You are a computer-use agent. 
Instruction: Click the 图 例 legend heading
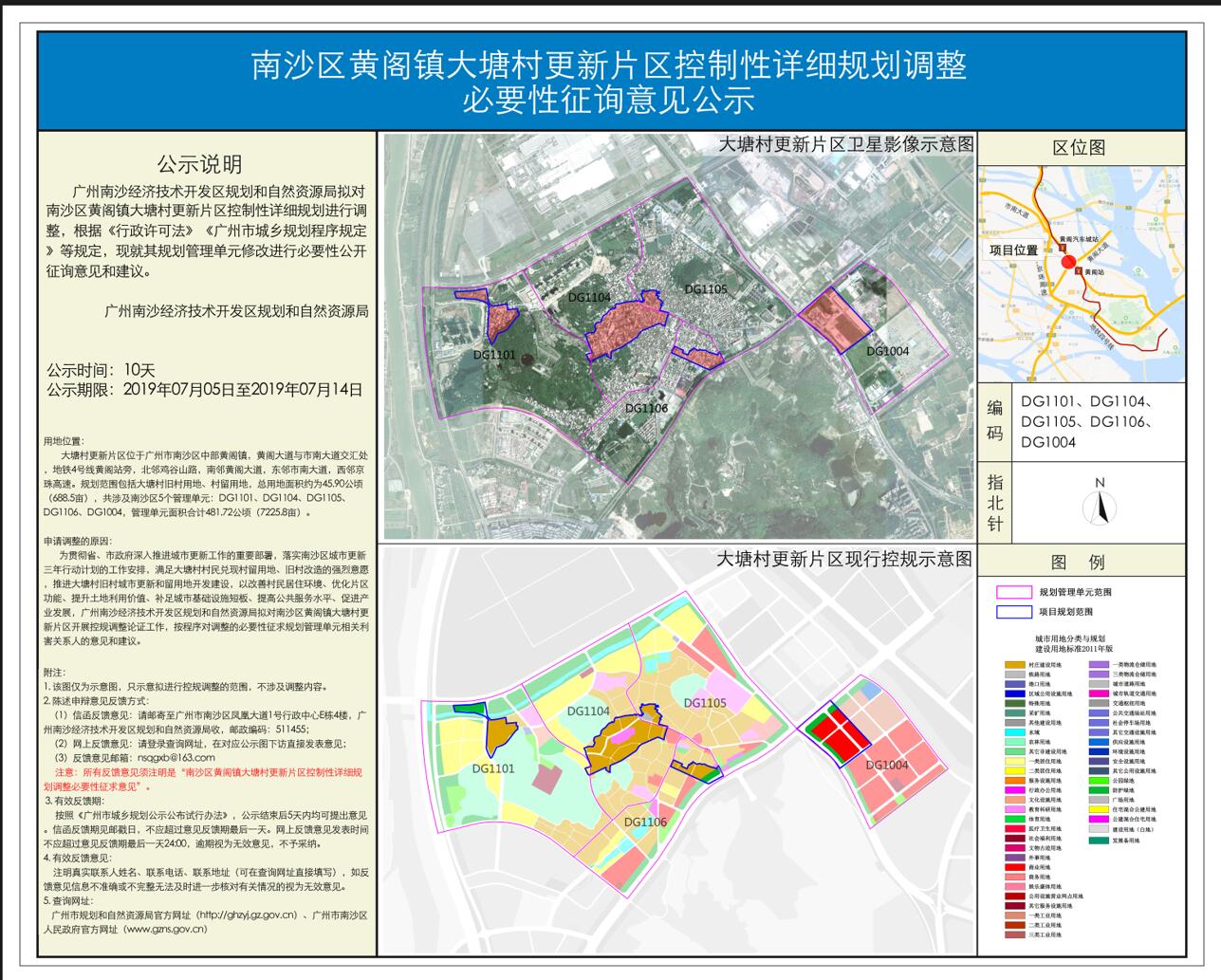point(1079,562)
